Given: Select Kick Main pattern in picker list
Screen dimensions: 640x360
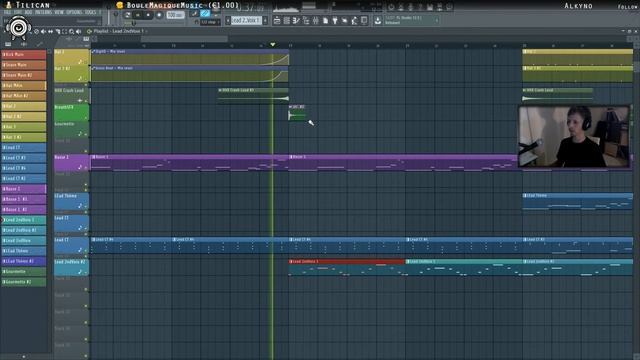Looking at the screenshot, I should (x=24, y=54).
